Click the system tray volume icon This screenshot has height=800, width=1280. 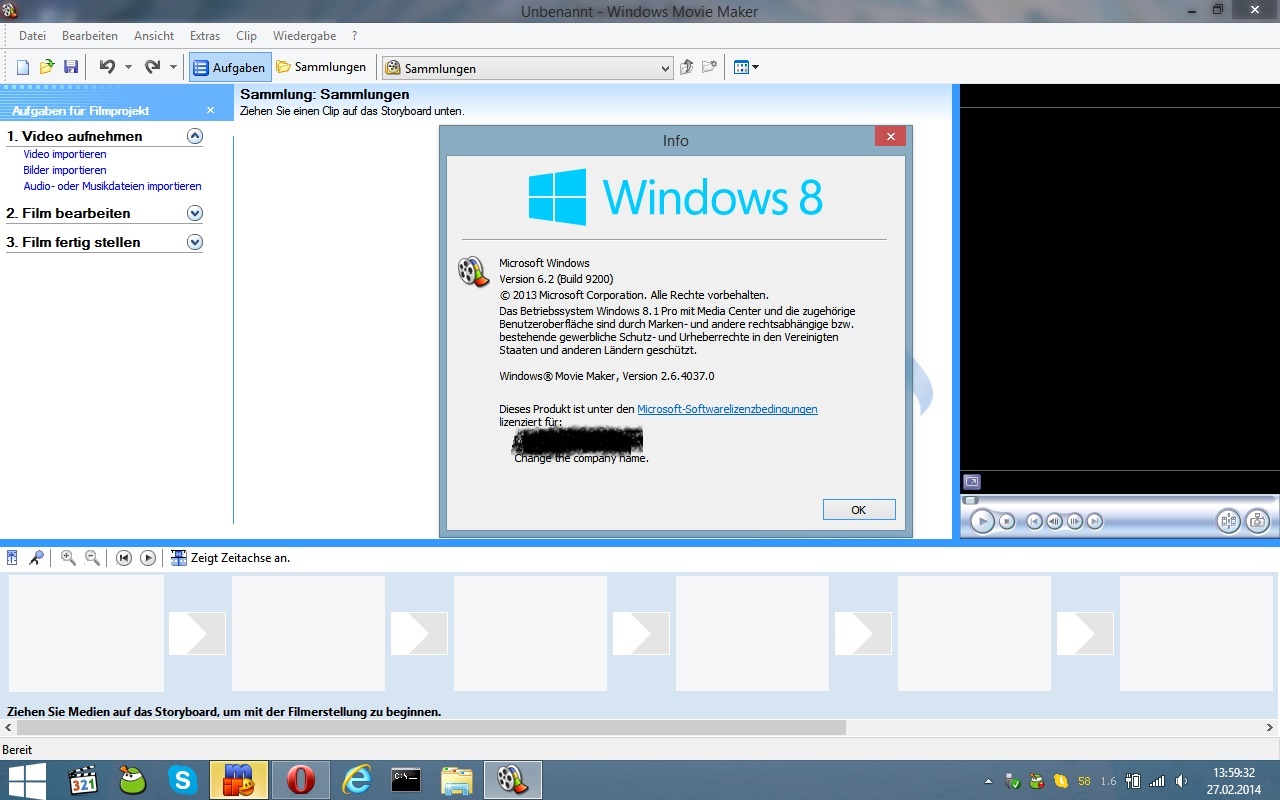1182,781
